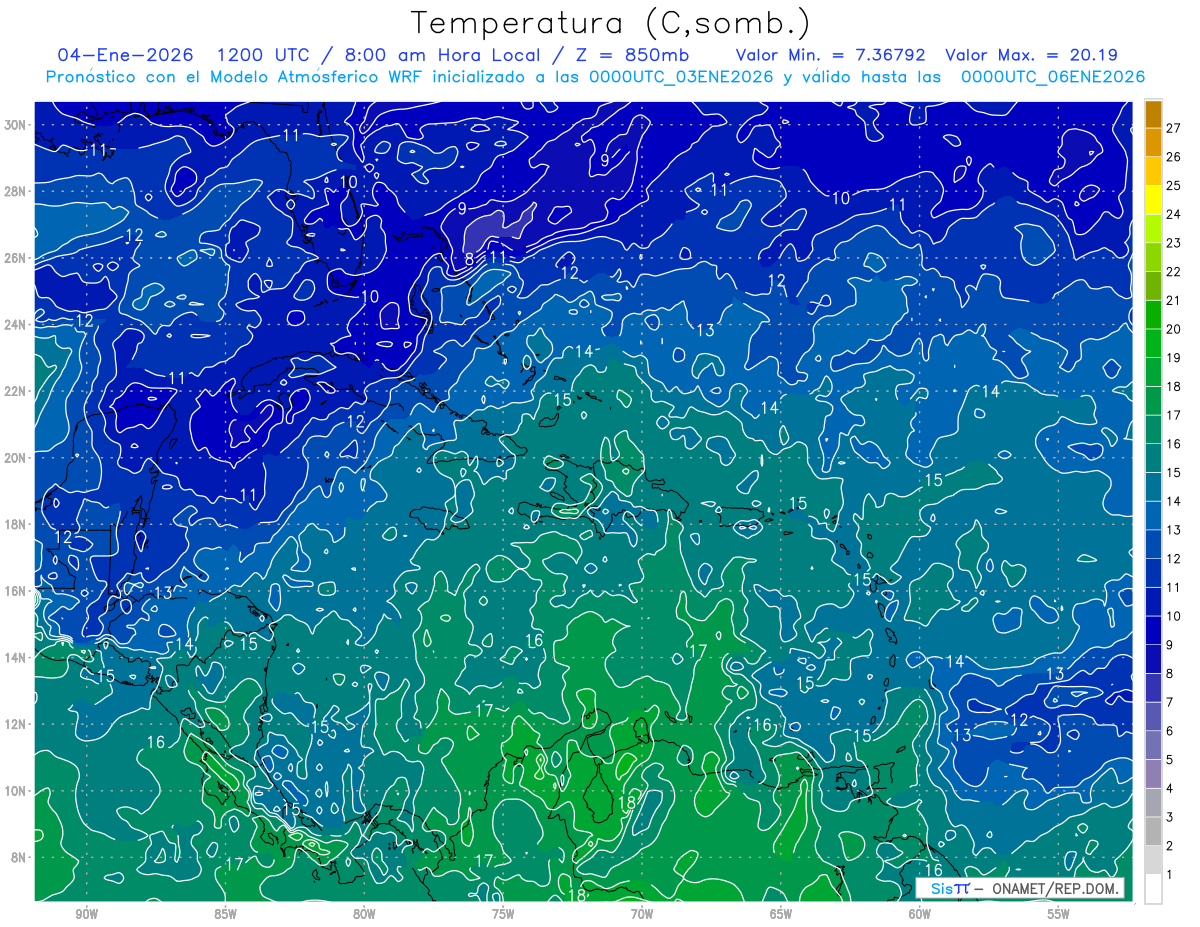Click the 'Valor Max. = 20.19' readout
The image size is (1200, 927).
pos(1031,55)
